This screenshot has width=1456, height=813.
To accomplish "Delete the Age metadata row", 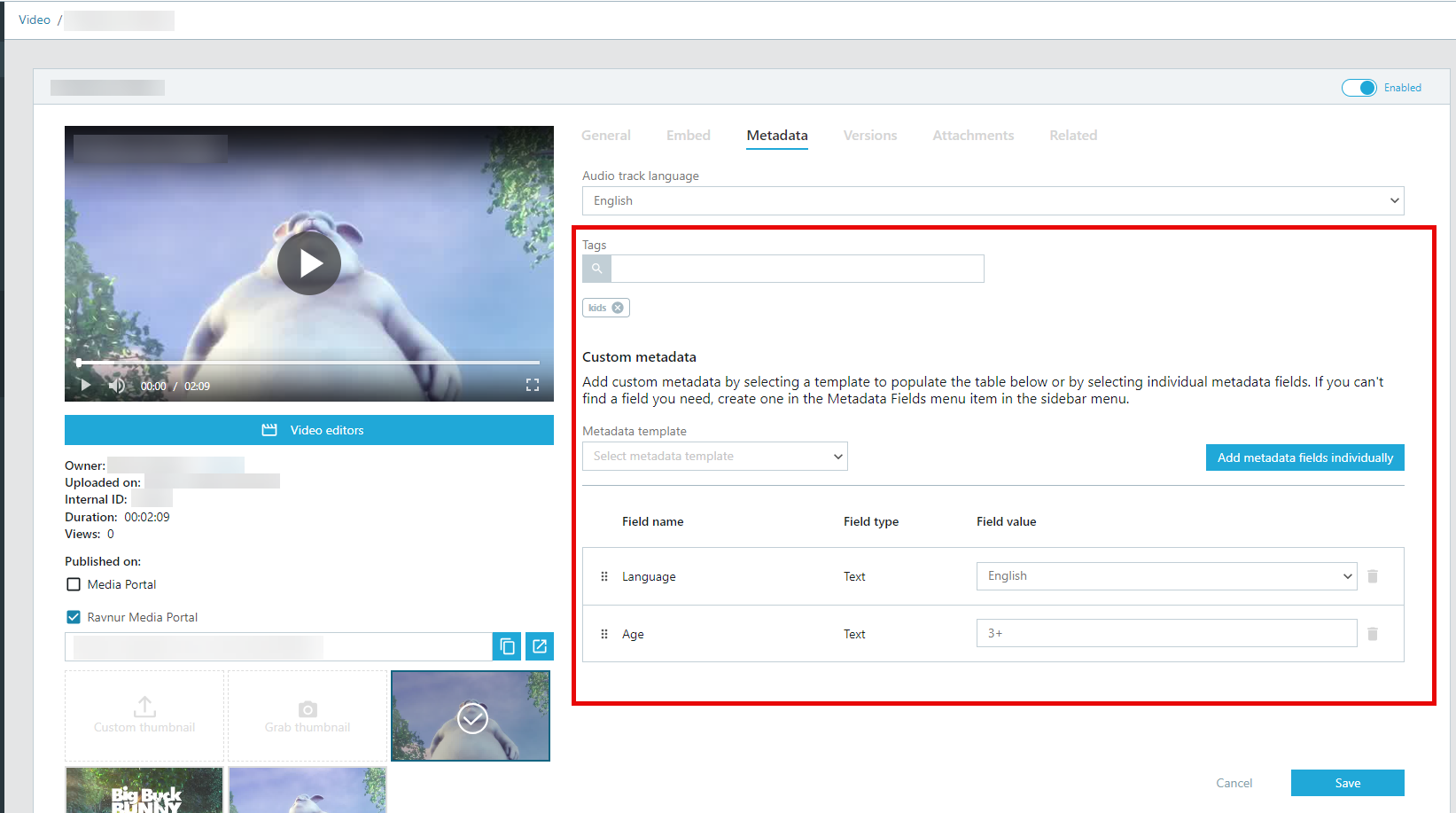I will (x=1373, y=634).
